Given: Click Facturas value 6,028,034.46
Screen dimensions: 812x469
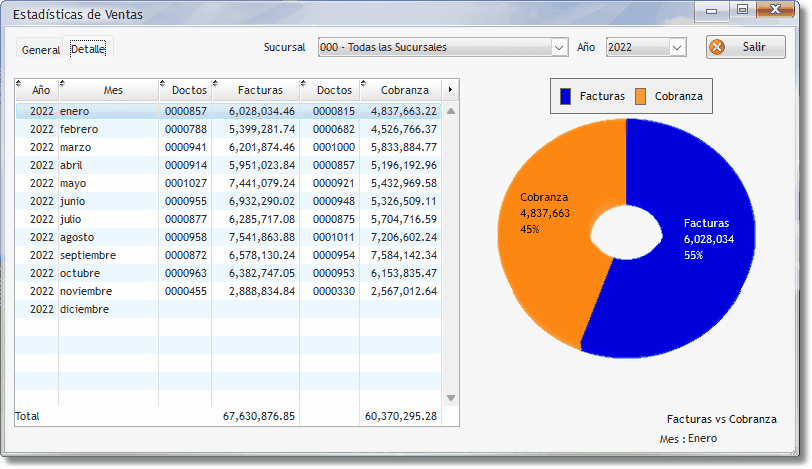Looking at the screenshot, I should click(x=262, y=111).
